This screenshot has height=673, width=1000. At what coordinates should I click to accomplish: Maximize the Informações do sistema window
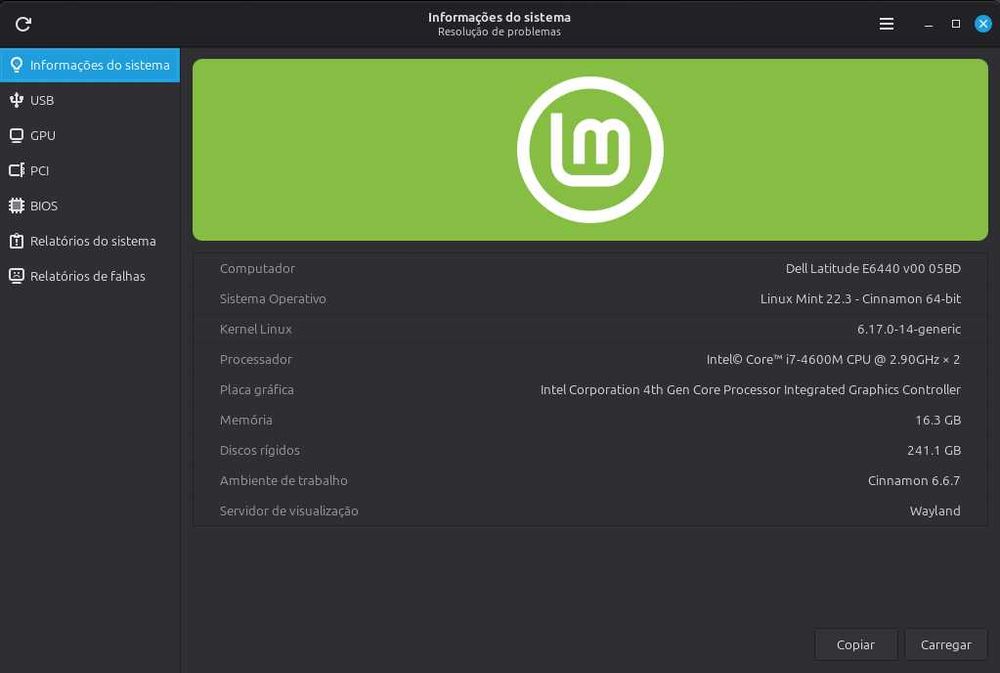[955, 24]
